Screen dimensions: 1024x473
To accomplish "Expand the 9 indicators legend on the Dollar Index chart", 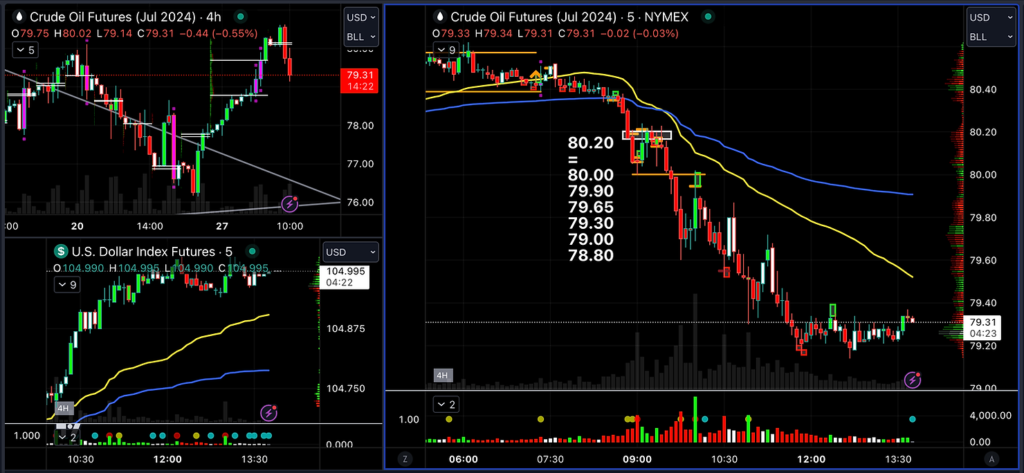I will [x=67, y=285].
